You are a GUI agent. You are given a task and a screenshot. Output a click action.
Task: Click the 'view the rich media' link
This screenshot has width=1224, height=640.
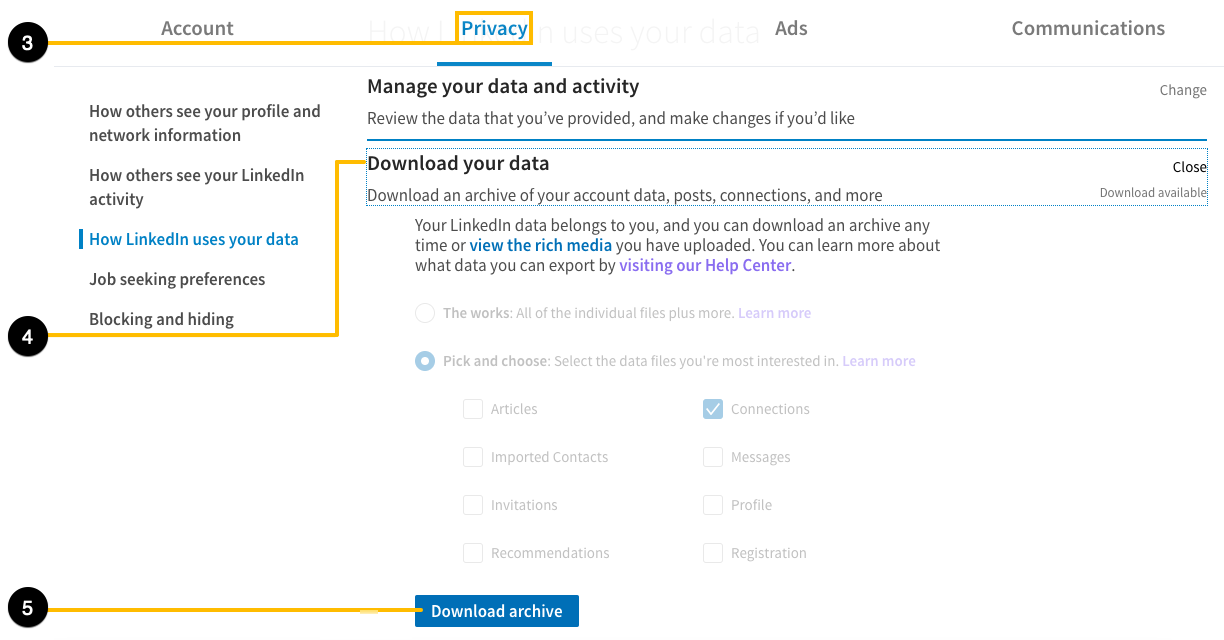click(540, 245)
